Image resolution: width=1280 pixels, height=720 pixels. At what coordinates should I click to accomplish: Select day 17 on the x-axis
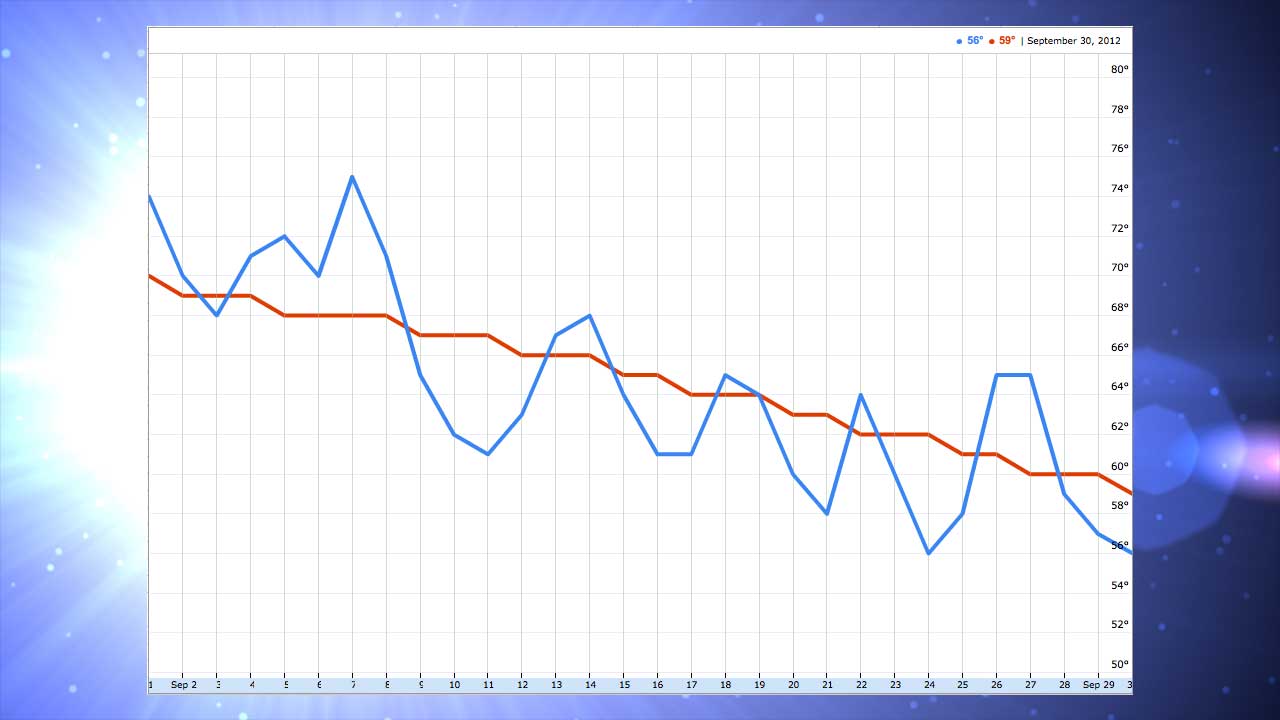(x=691, y=685)
